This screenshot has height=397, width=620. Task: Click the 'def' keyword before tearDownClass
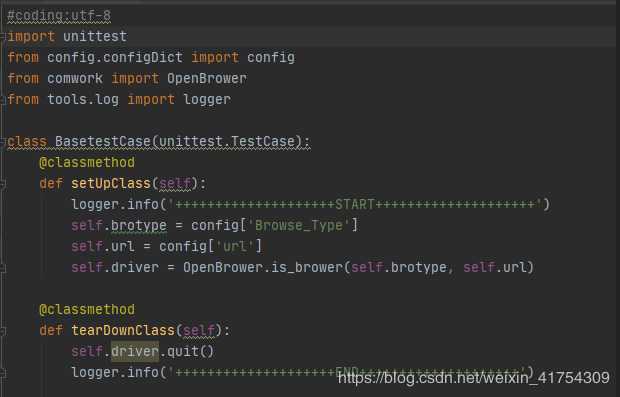pos(51,331)
